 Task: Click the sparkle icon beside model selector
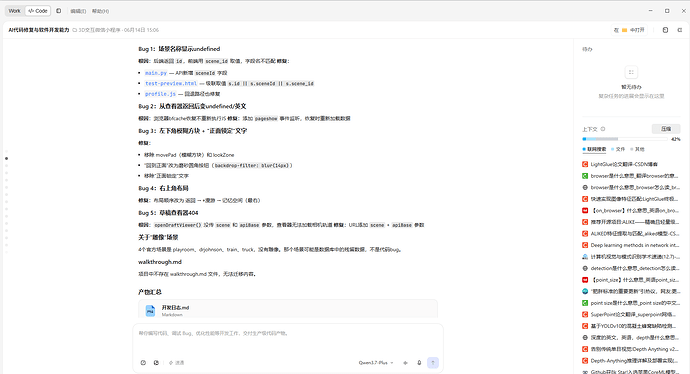(x=405, y=363)
